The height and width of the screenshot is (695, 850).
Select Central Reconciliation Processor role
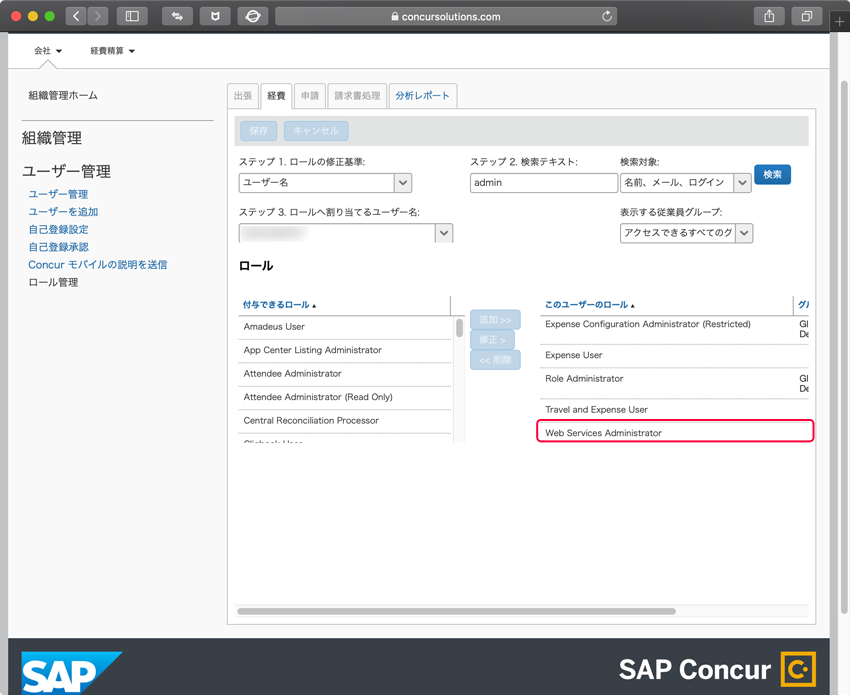click(345, 420)
